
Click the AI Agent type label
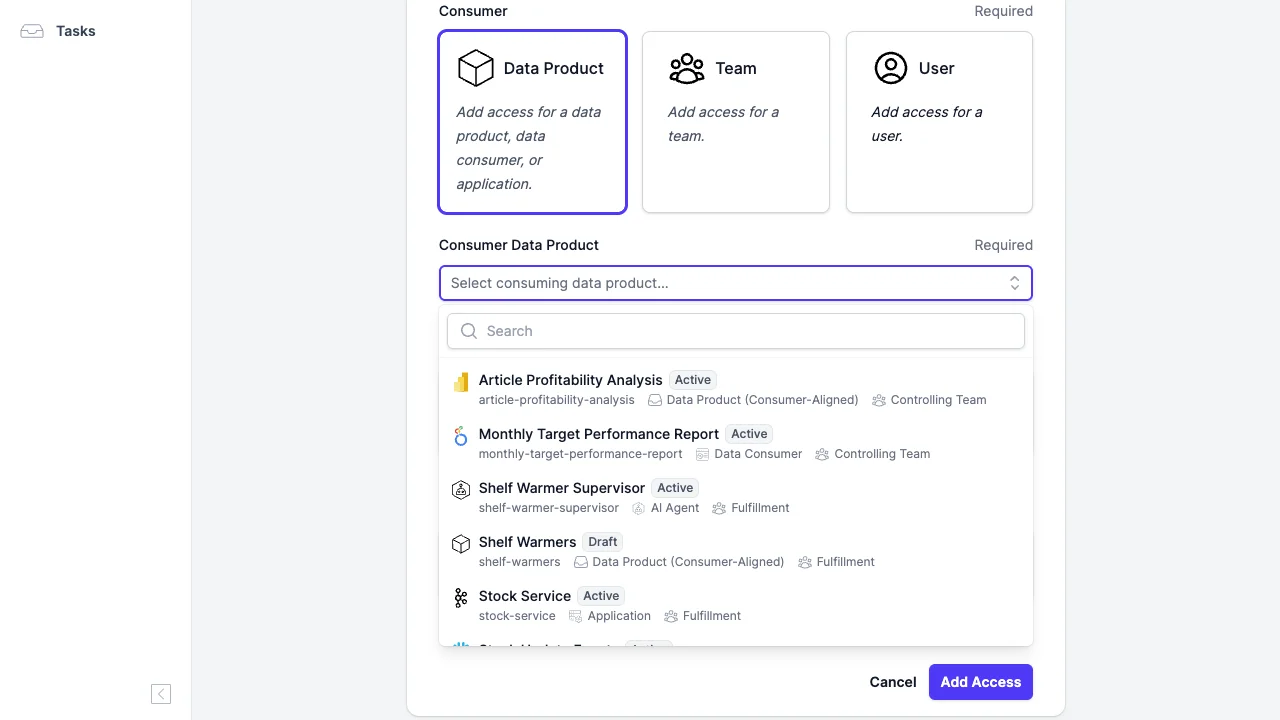(675, 508)
